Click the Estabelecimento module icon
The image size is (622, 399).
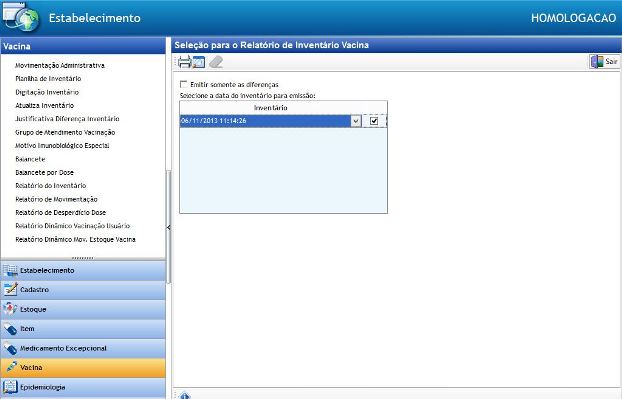click(x=10, y=270)
